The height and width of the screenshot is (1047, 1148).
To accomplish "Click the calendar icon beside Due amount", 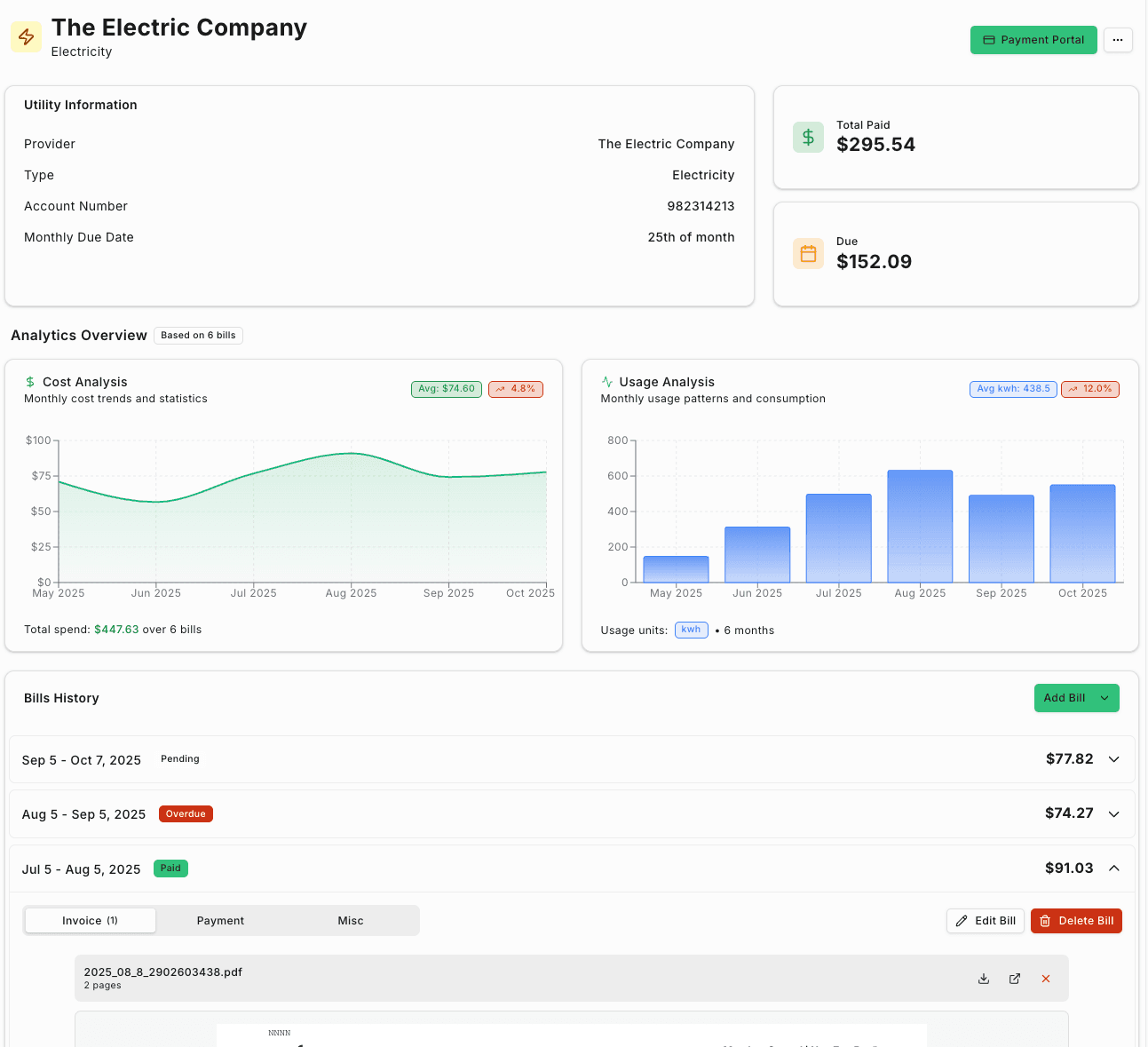I will tap(808, 253).
